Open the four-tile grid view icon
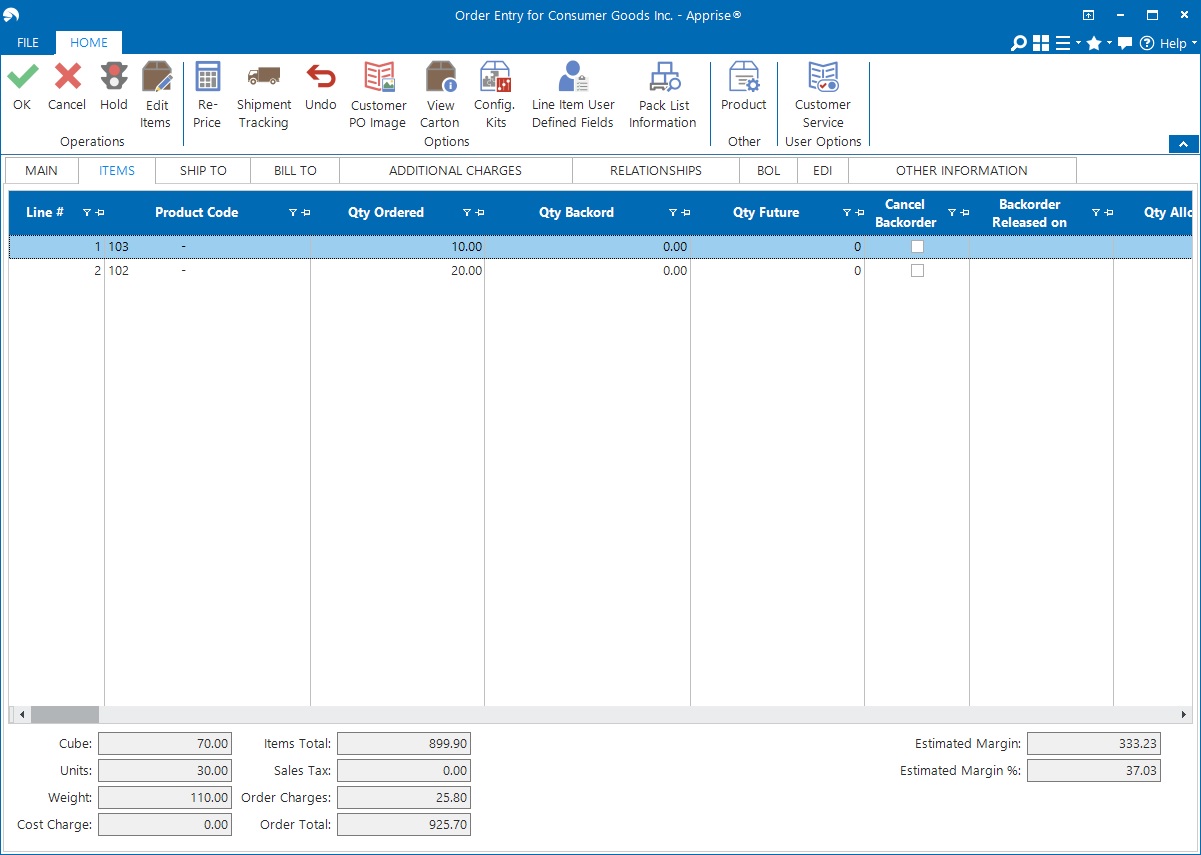Image resolution: width=1201 pixels, height=855 pixels. point(1041,43)
